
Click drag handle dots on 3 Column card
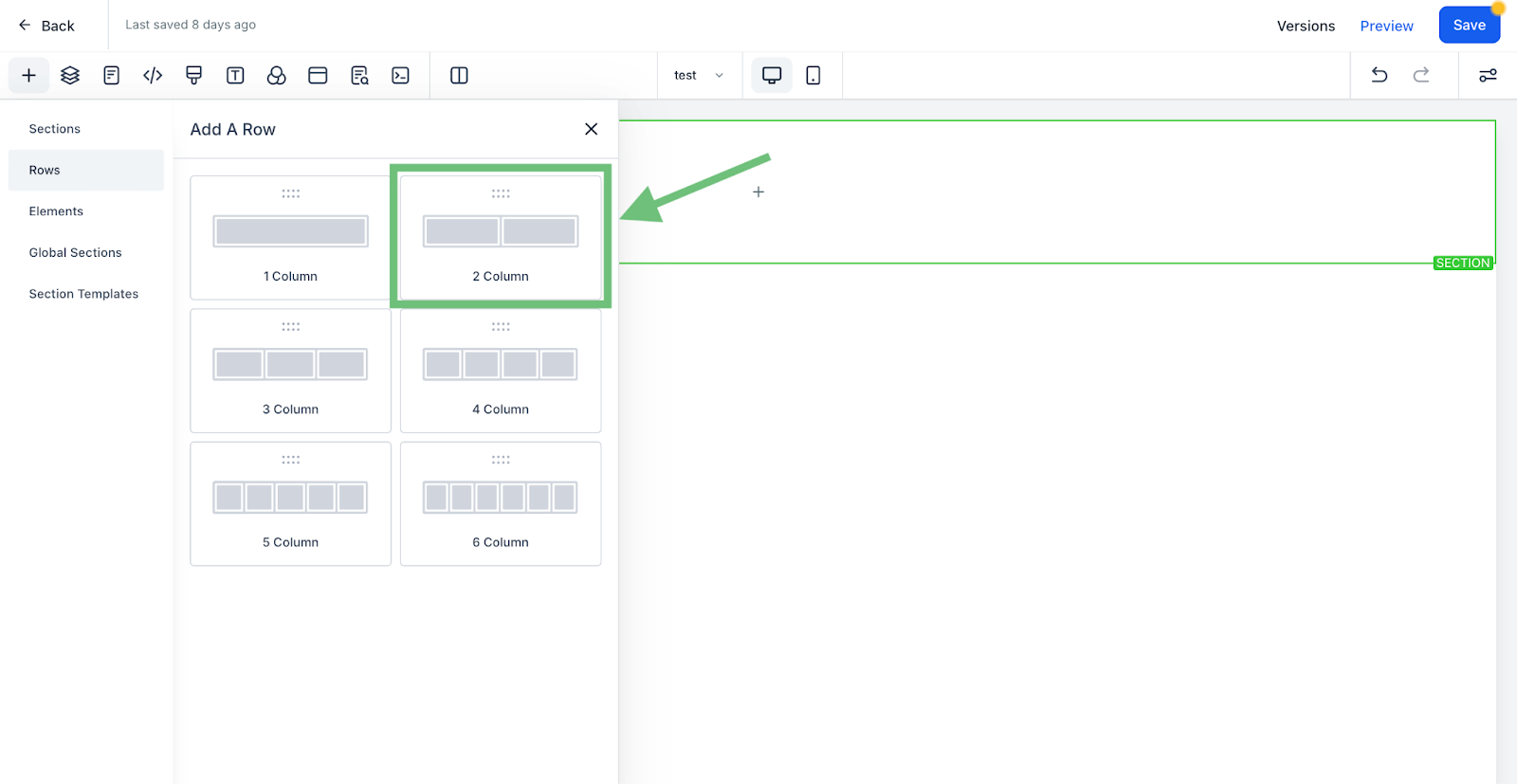click(x=291, y=326)
